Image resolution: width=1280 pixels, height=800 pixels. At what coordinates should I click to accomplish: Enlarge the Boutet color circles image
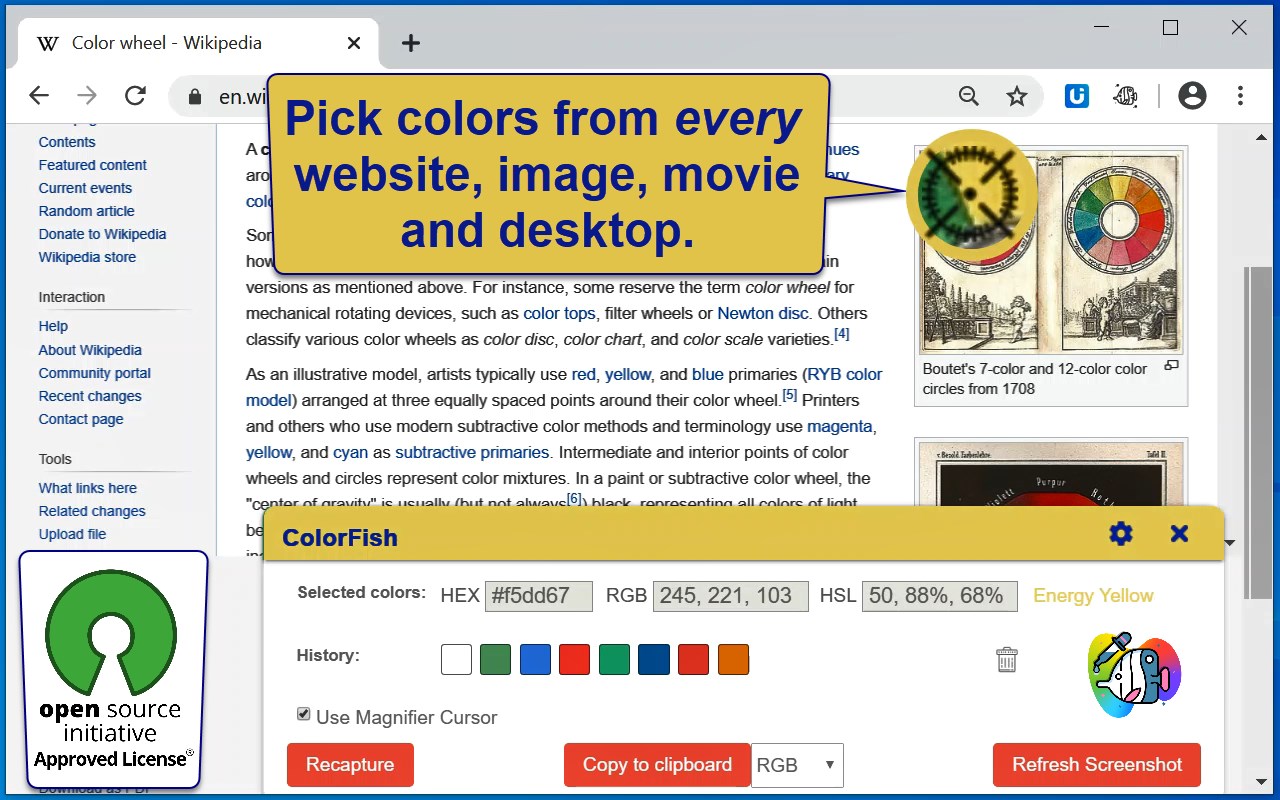(x=1171, y=366)
